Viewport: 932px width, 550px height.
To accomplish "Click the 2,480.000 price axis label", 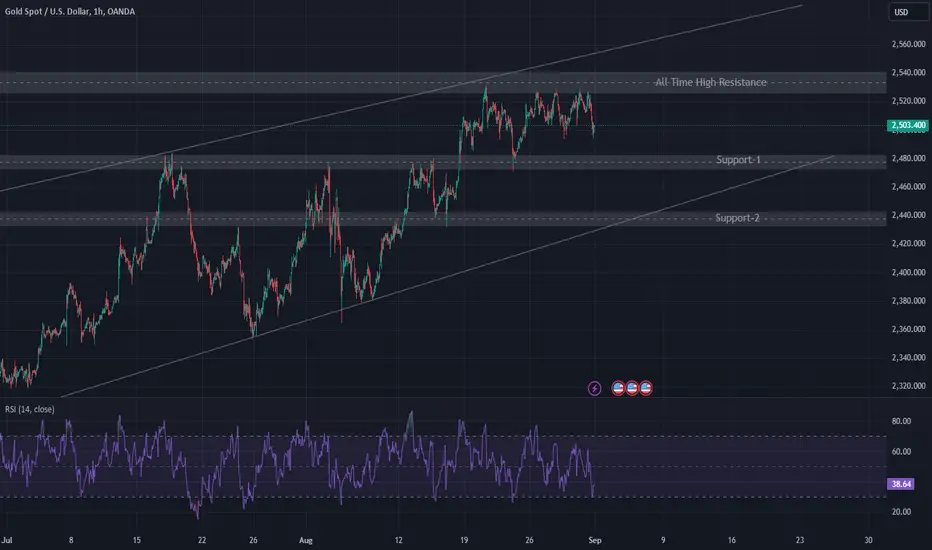I will (908, 158).
